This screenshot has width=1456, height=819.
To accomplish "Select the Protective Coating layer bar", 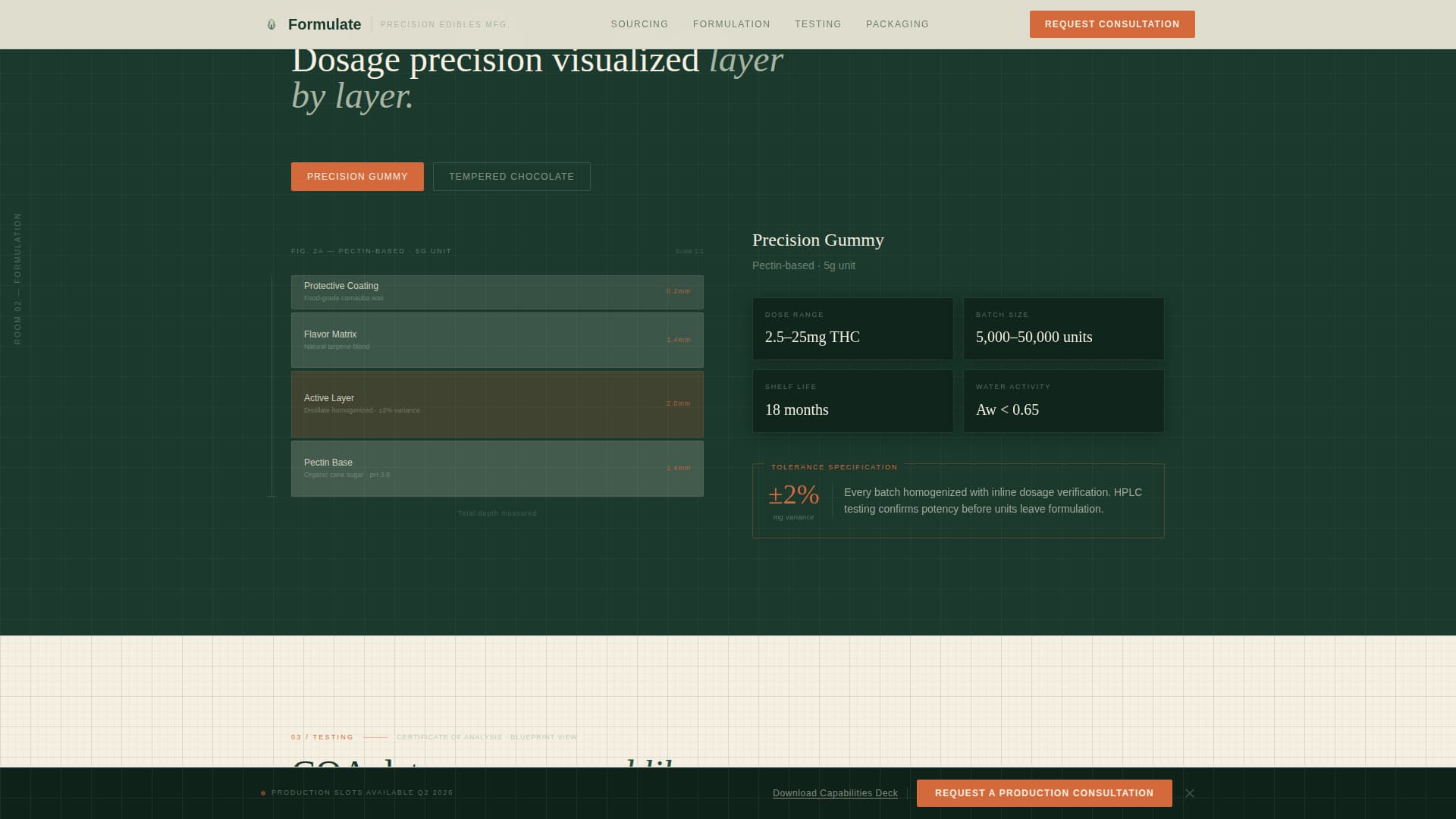I will click(497, 292).
